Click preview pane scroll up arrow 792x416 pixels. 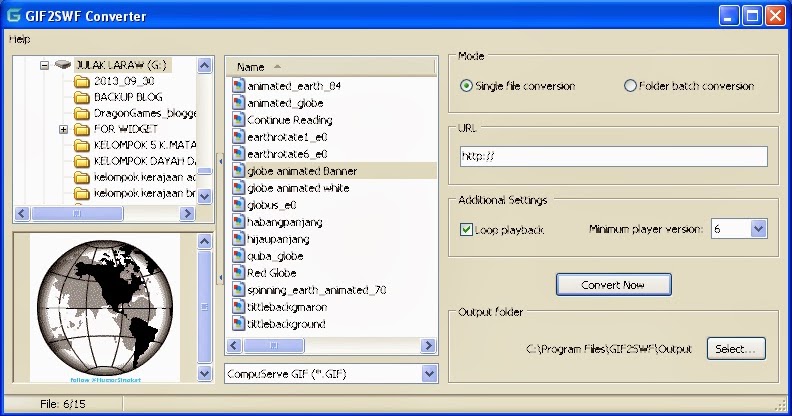coord(205,241)
